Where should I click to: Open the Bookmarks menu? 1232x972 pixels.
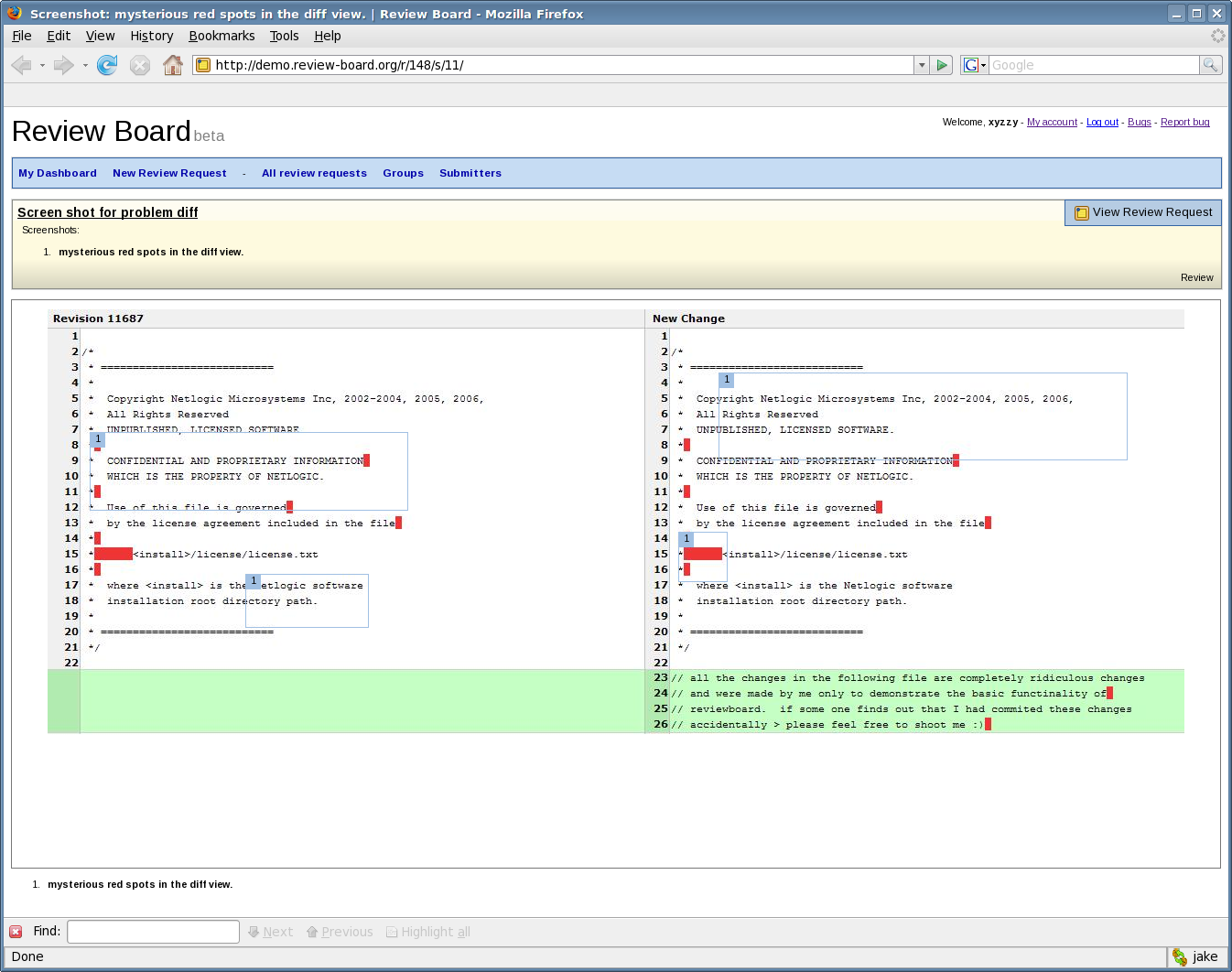click(x=222, y=36)
